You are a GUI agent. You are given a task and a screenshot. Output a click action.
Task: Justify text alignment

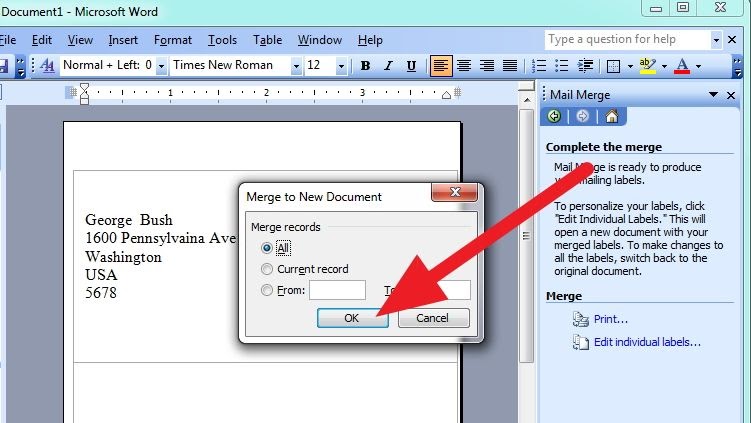pyautogui.click(x=510, y=66)
